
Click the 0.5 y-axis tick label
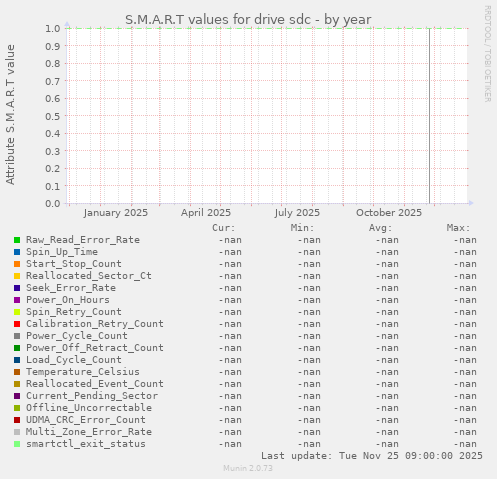(53, 116)
